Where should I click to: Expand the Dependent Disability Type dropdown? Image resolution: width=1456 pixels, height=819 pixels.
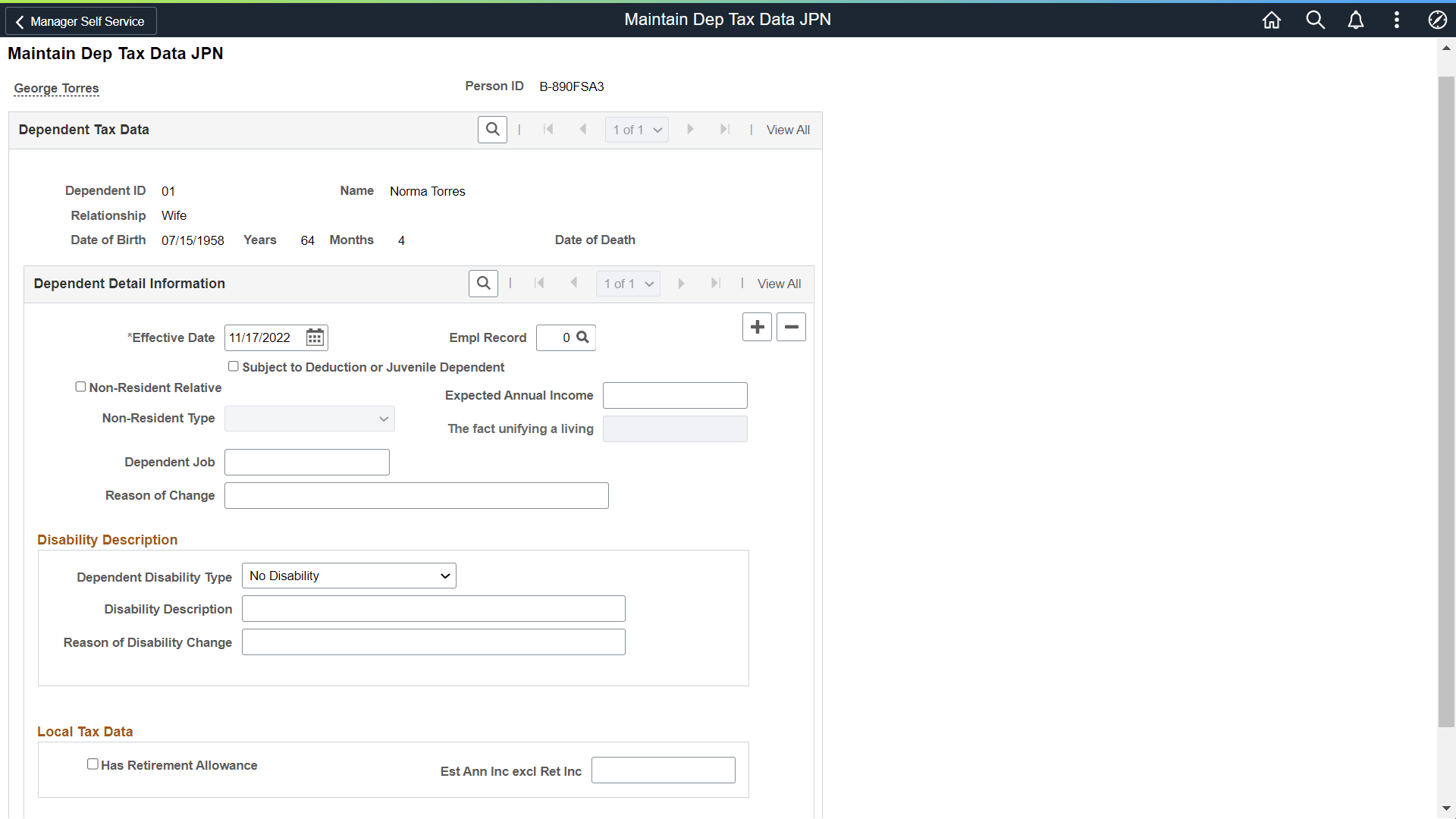(x=349, y=576)
